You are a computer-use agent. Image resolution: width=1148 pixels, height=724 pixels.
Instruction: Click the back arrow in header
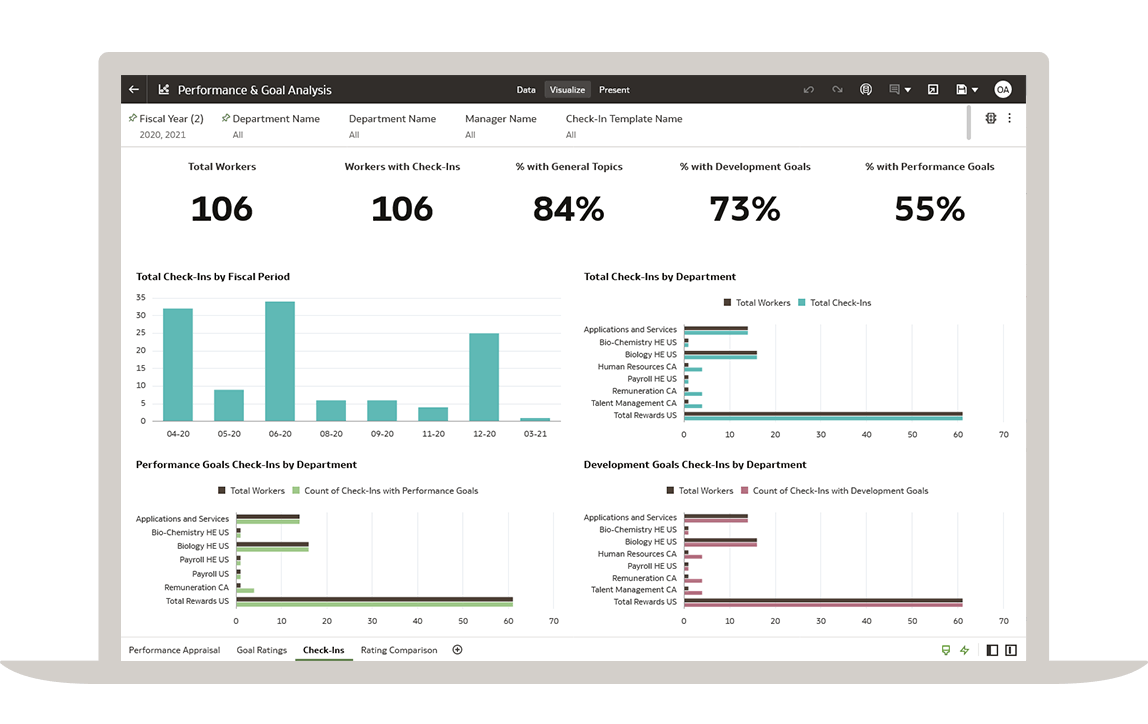(x=134, y=90)
